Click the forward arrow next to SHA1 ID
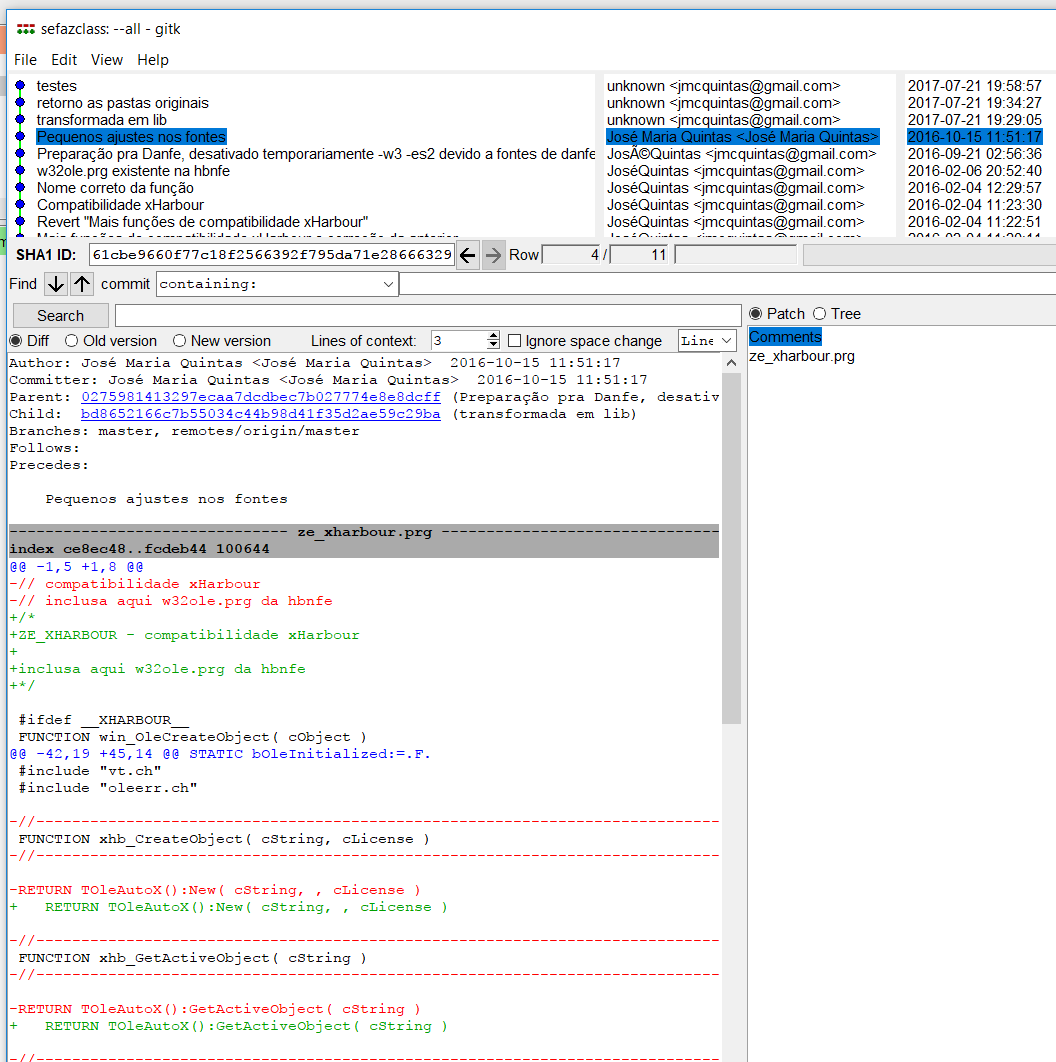The width and height of the screenshot is (1056, 1062). [493, 255]
